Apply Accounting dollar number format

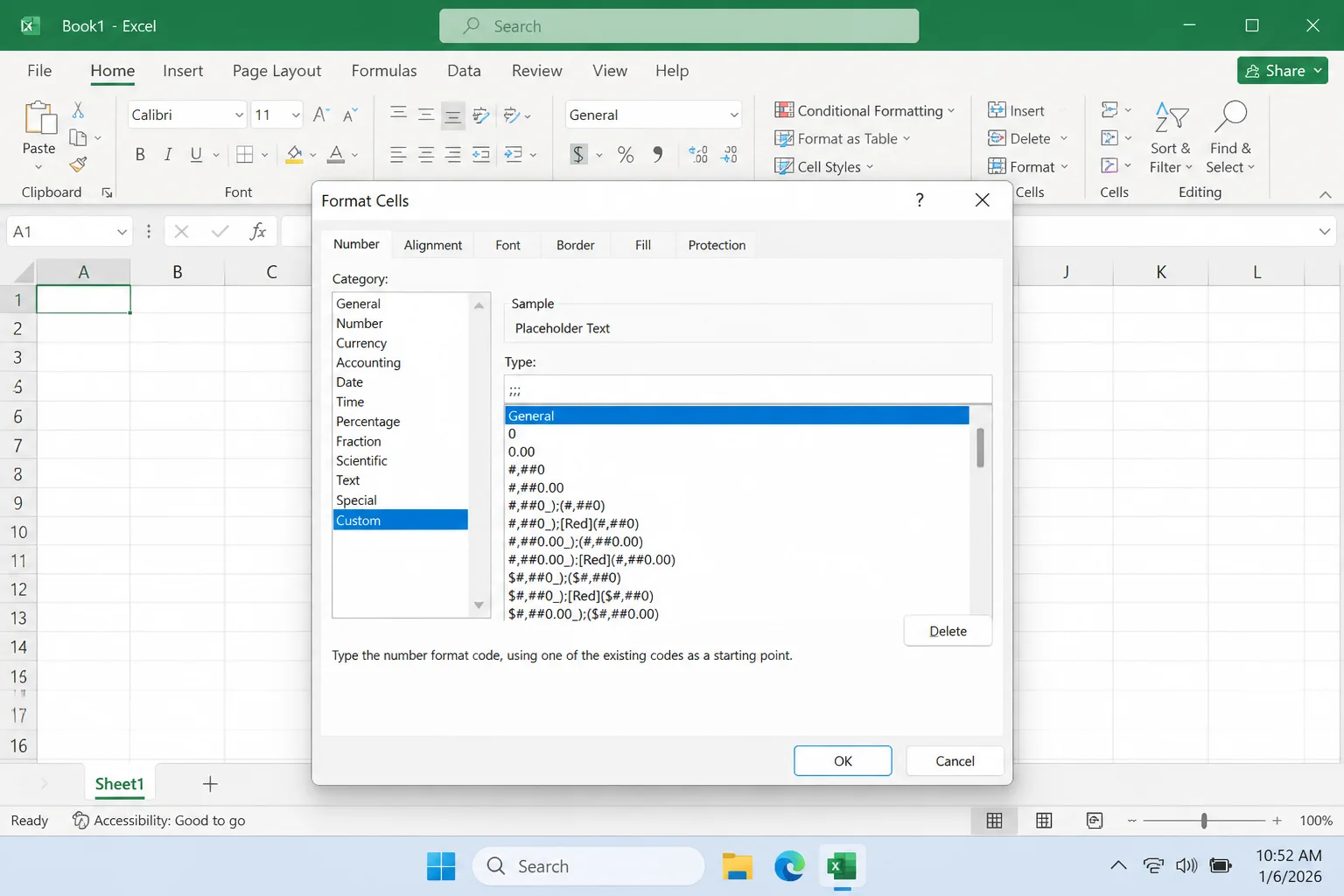coord(578,155)
